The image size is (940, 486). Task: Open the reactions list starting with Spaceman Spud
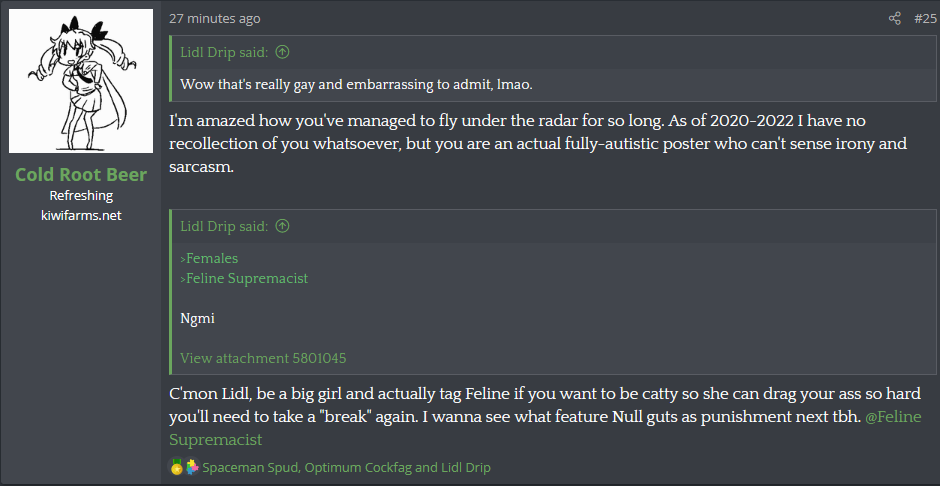(346, 467)
